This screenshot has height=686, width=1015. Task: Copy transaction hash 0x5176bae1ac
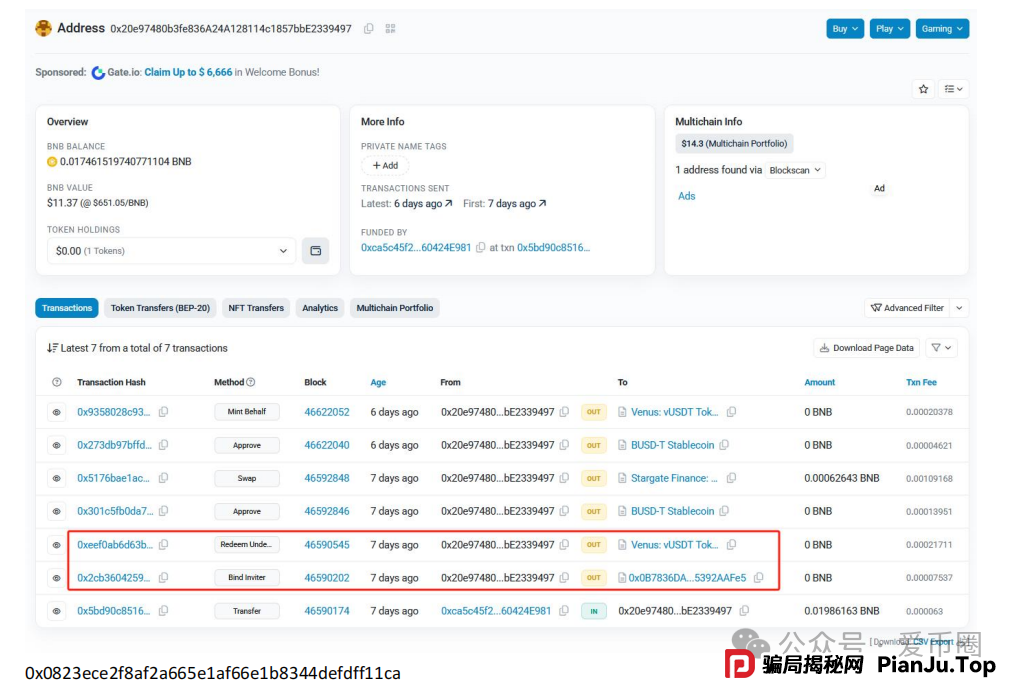click(x=163, y=478)
